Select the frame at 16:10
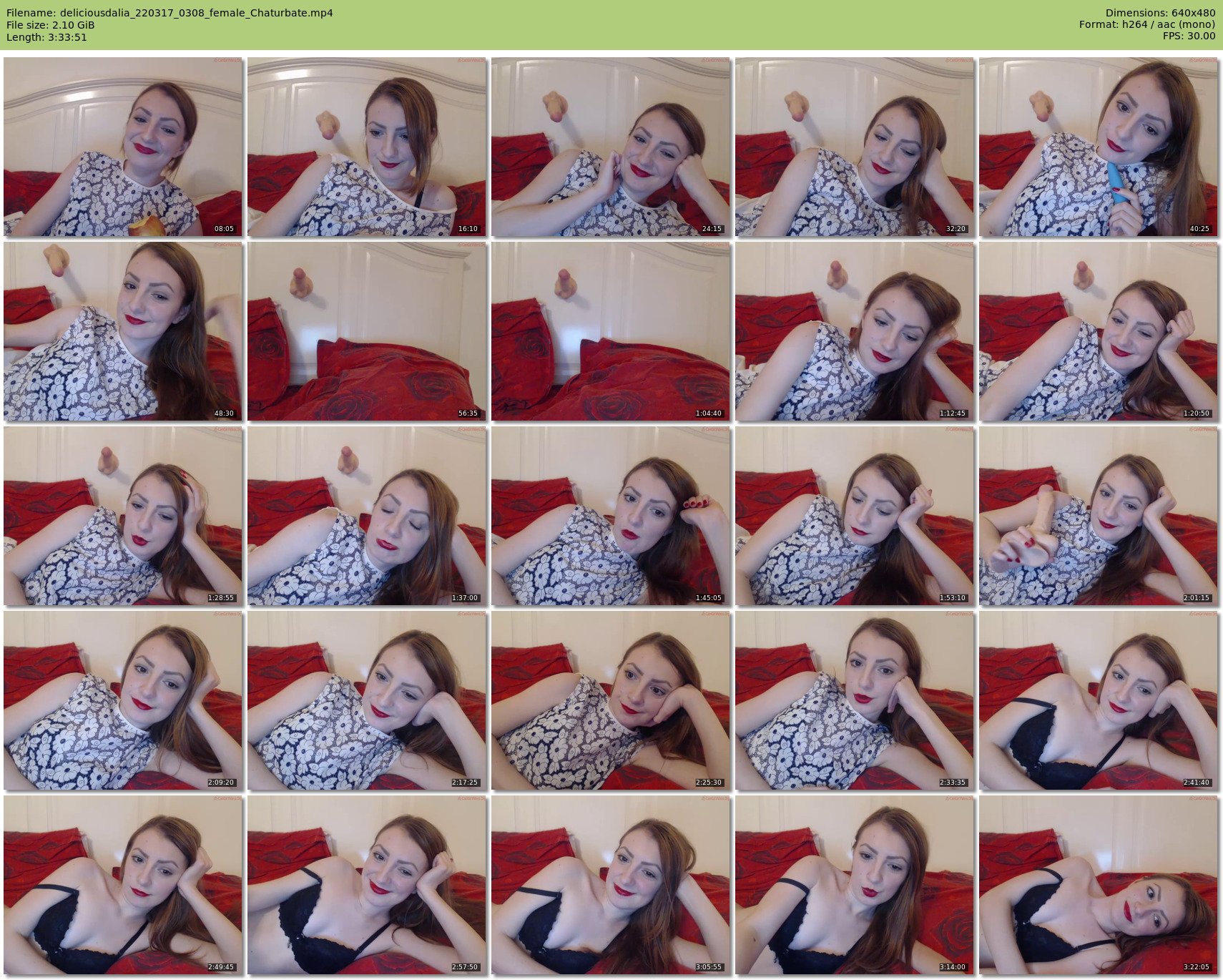Viewport: 1223px width, 980px height. [367, 147]
